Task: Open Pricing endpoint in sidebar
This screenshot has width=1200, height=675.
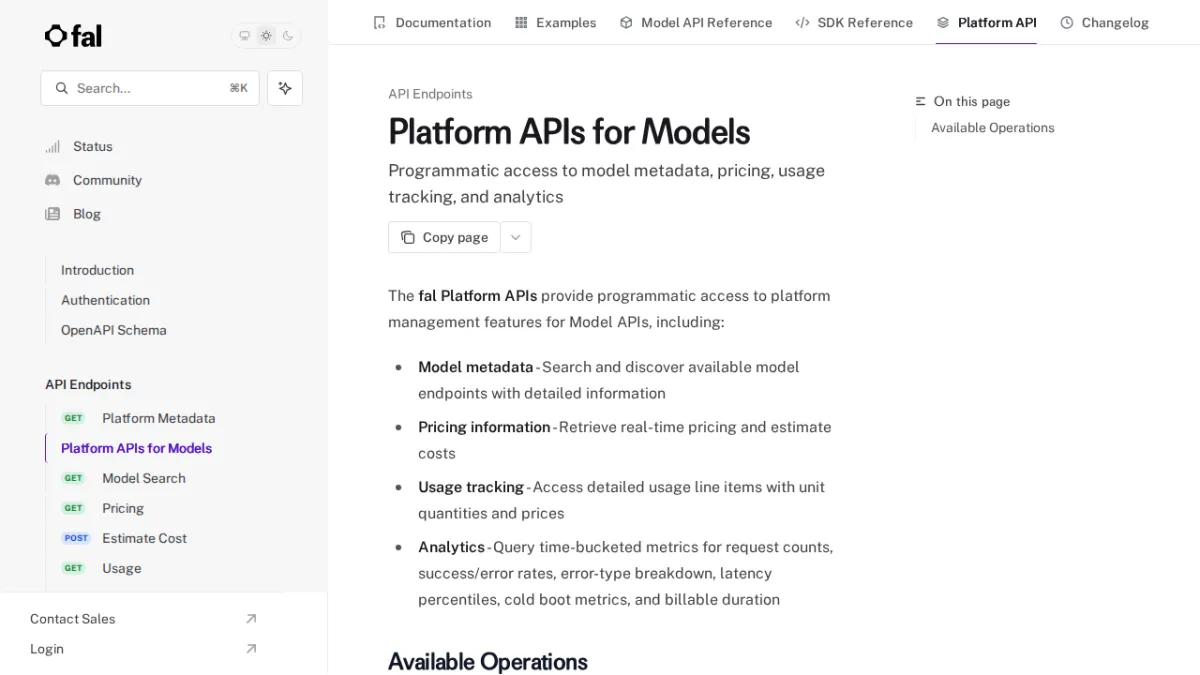Action: click(123, 508)
